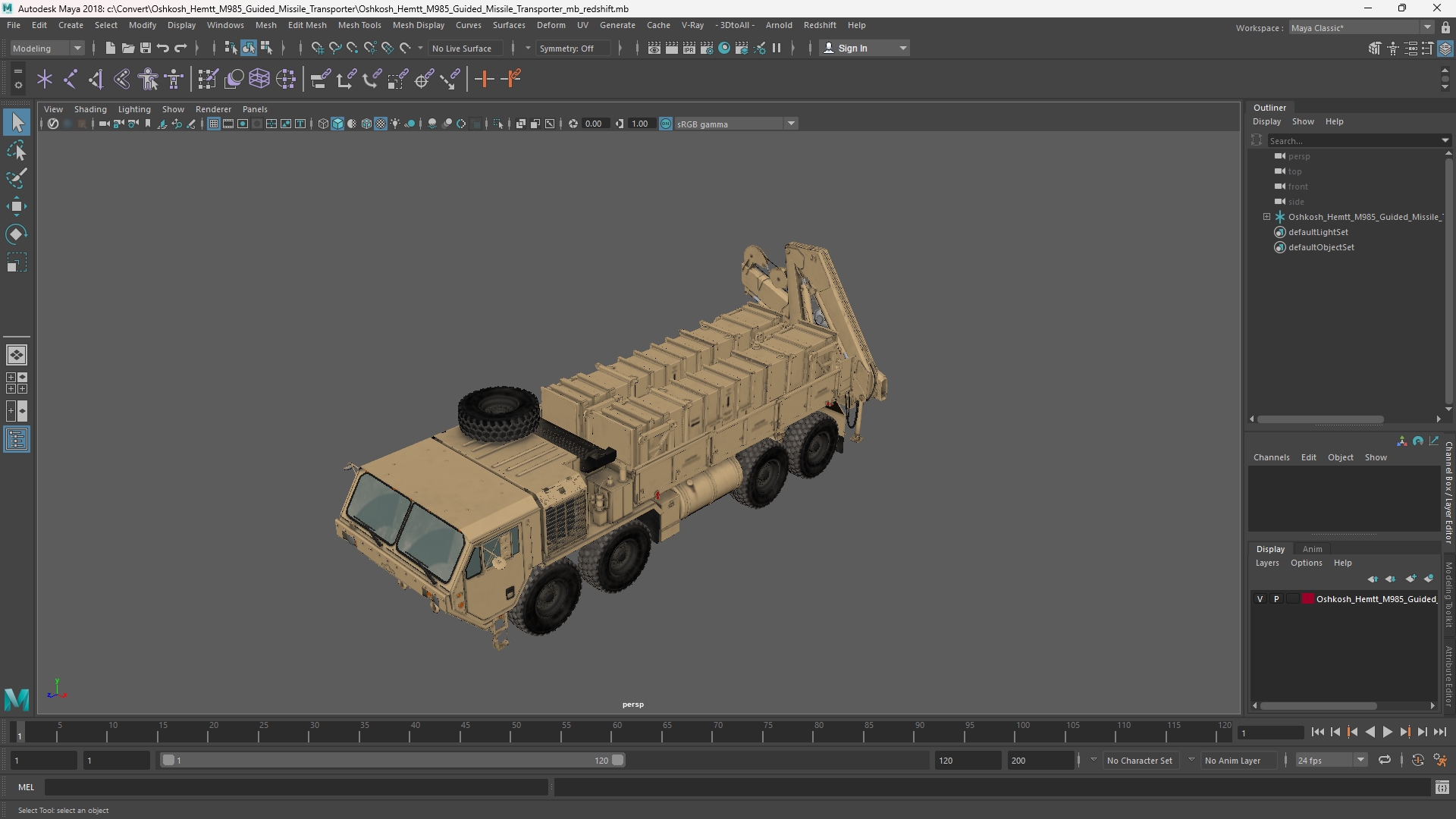The image size is (1456, 819).
Task: Click frame 60 on time slider
Action: (x=617, y=732)
